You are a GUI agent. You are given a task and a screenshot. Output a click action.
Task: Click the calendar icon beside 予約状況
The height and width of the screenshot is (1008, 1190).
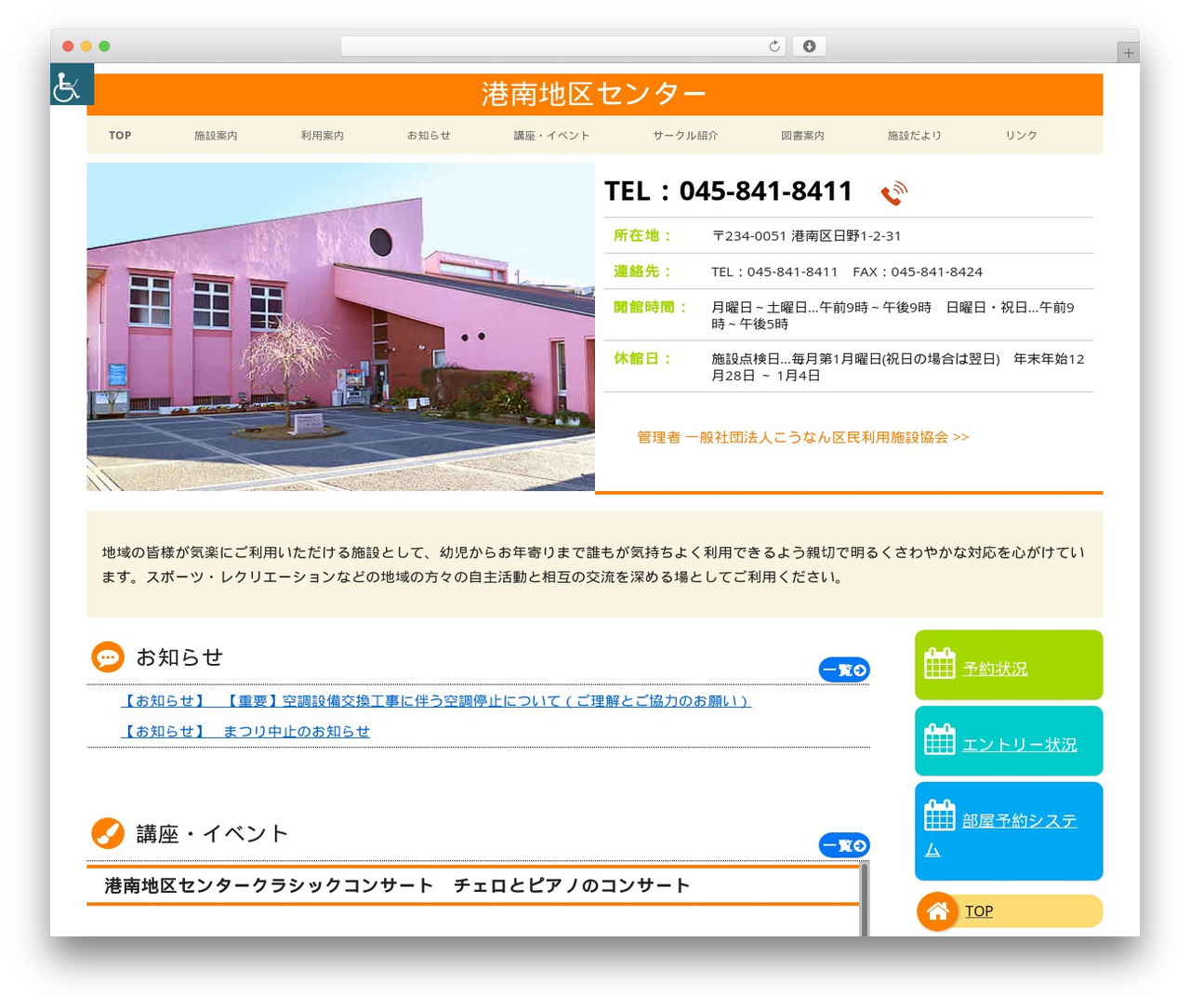[939, 664]
